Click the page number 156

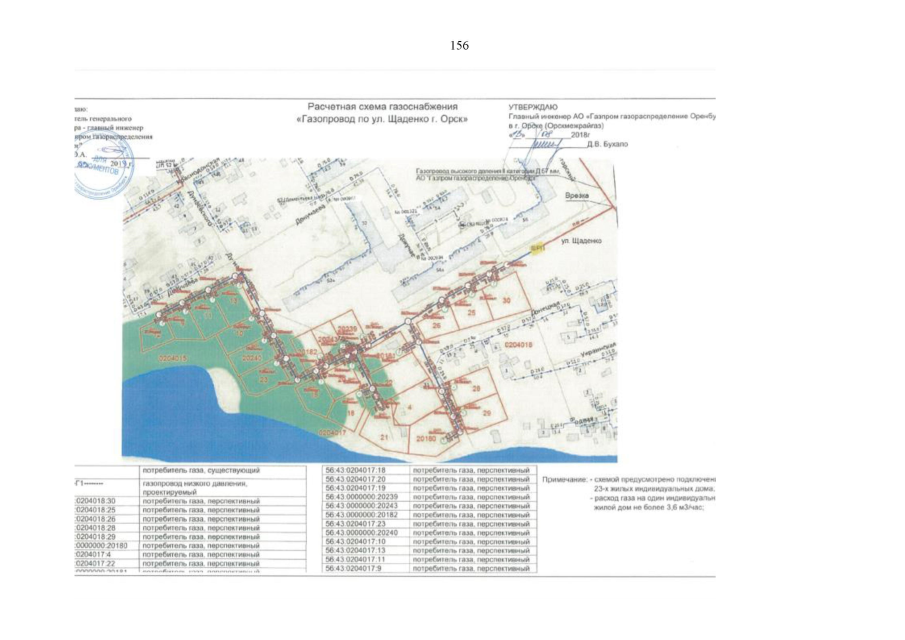(459, 46)
